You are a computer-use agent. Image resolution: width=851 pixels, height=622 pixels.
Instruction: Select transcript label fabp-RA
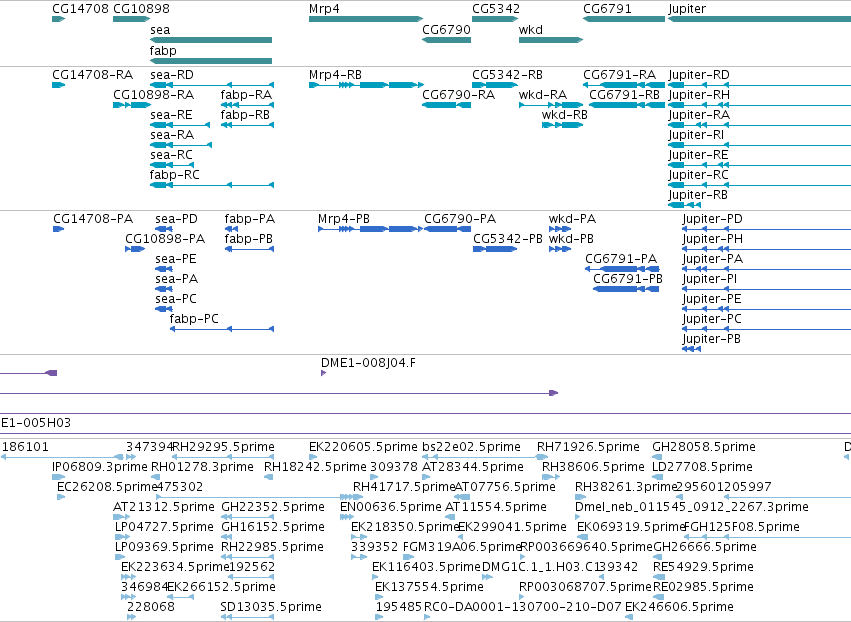point(246,95)
